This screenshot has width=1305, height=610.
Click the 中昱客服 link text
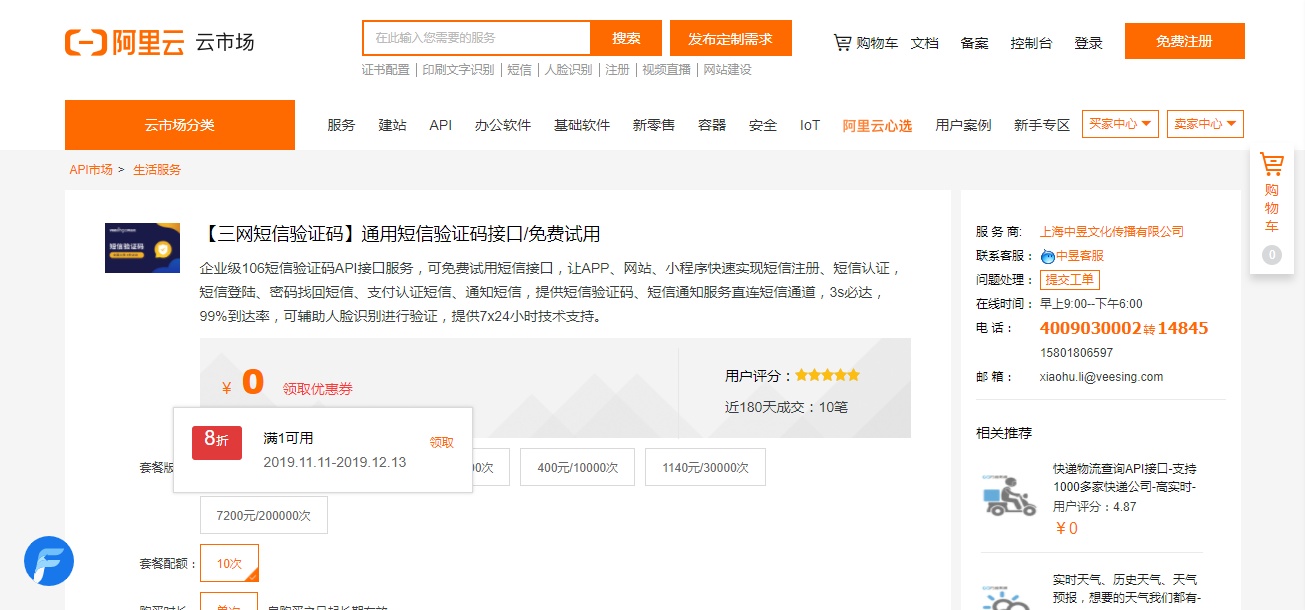click(x=1080, y=256)
